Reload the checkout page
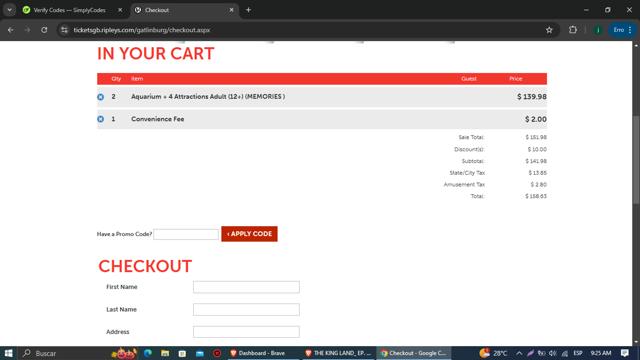 point(44,30)
